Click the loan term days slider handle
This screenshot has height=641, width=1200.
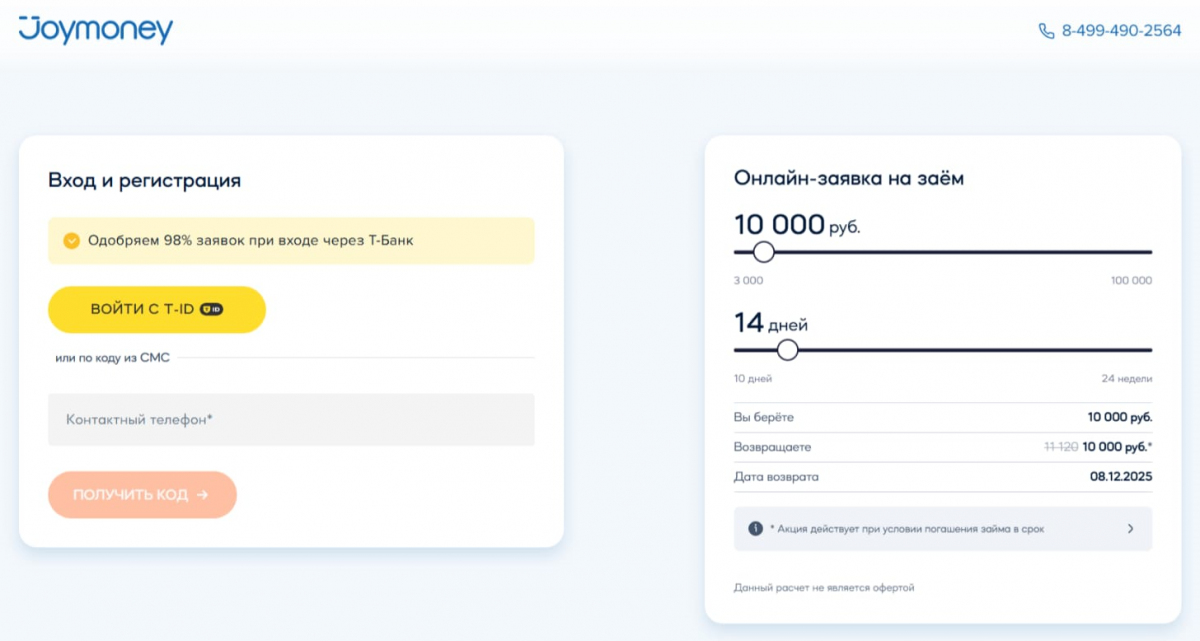pyautogui.click(x=788, y=350)
